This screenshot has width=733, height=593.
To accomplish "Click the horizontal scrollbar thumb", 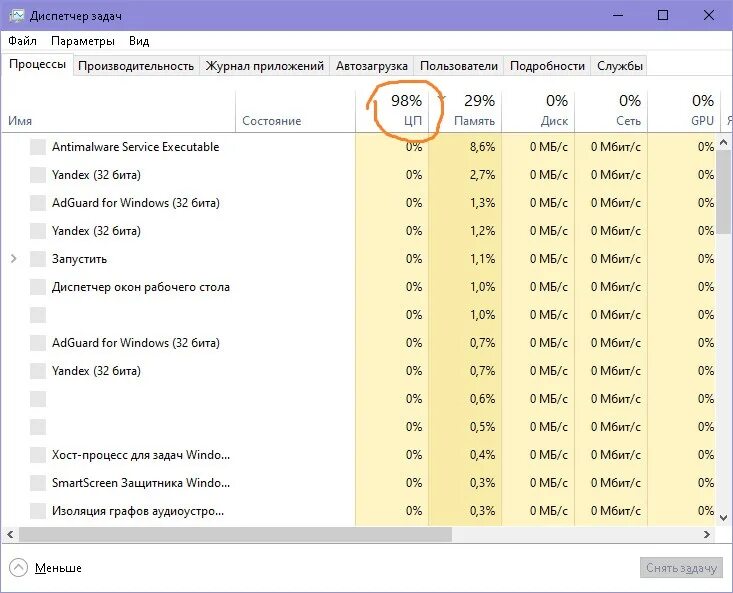I will 235,534.
